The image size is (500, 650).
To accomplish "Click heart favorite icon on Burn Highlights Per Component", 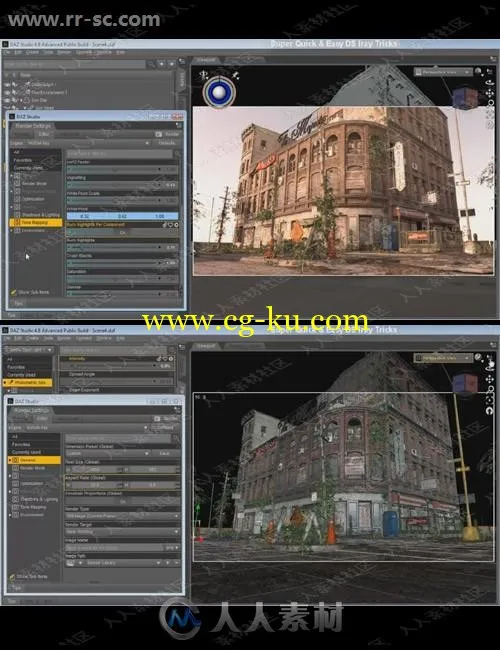I will click(x=170, y=225).
